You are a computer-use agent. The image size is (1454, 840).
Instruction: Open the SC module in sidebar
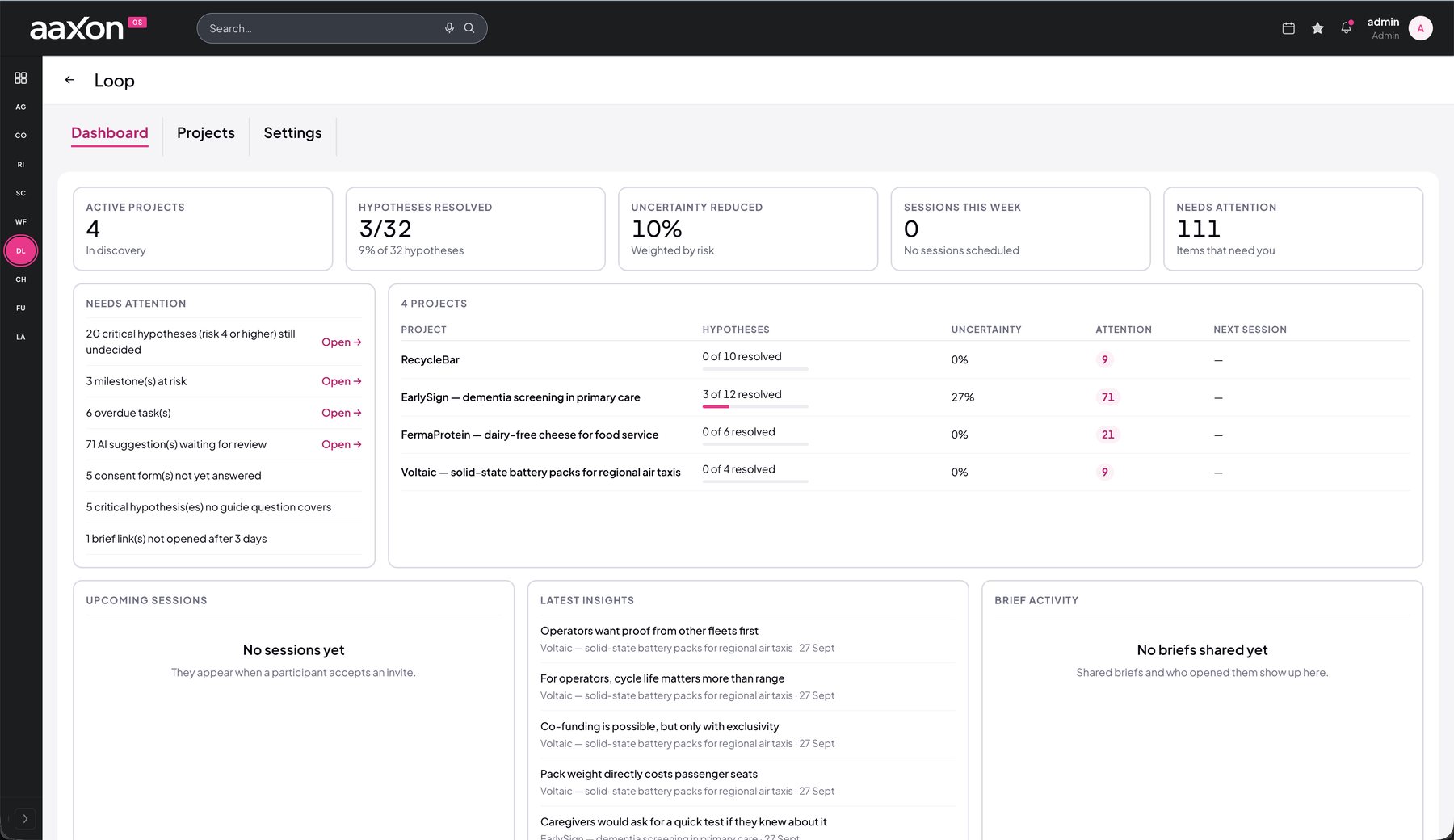coord(21,193)
